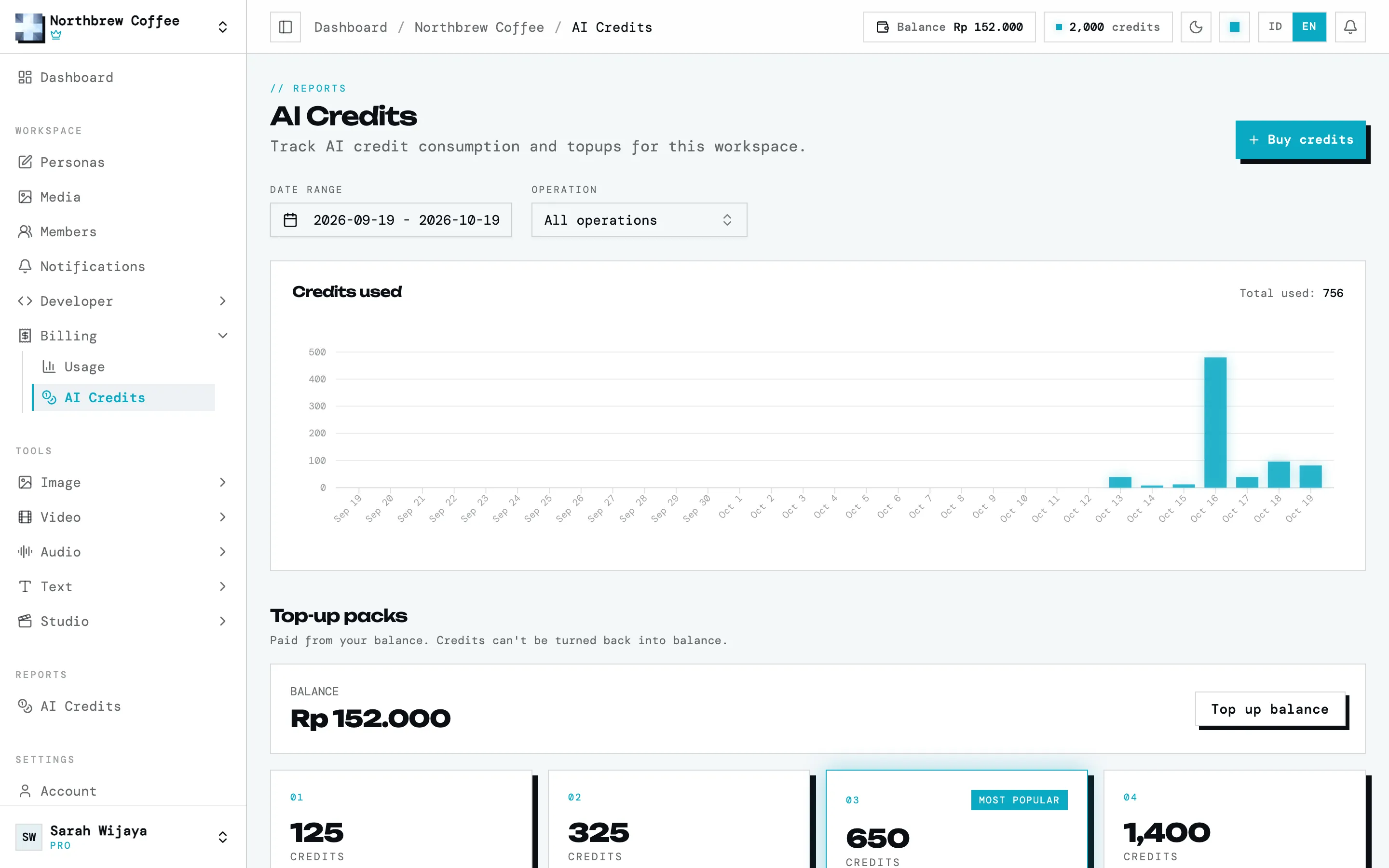Screen dimensions: 1389x868
Task: Open Media in the sidebar
Action: 123,197
